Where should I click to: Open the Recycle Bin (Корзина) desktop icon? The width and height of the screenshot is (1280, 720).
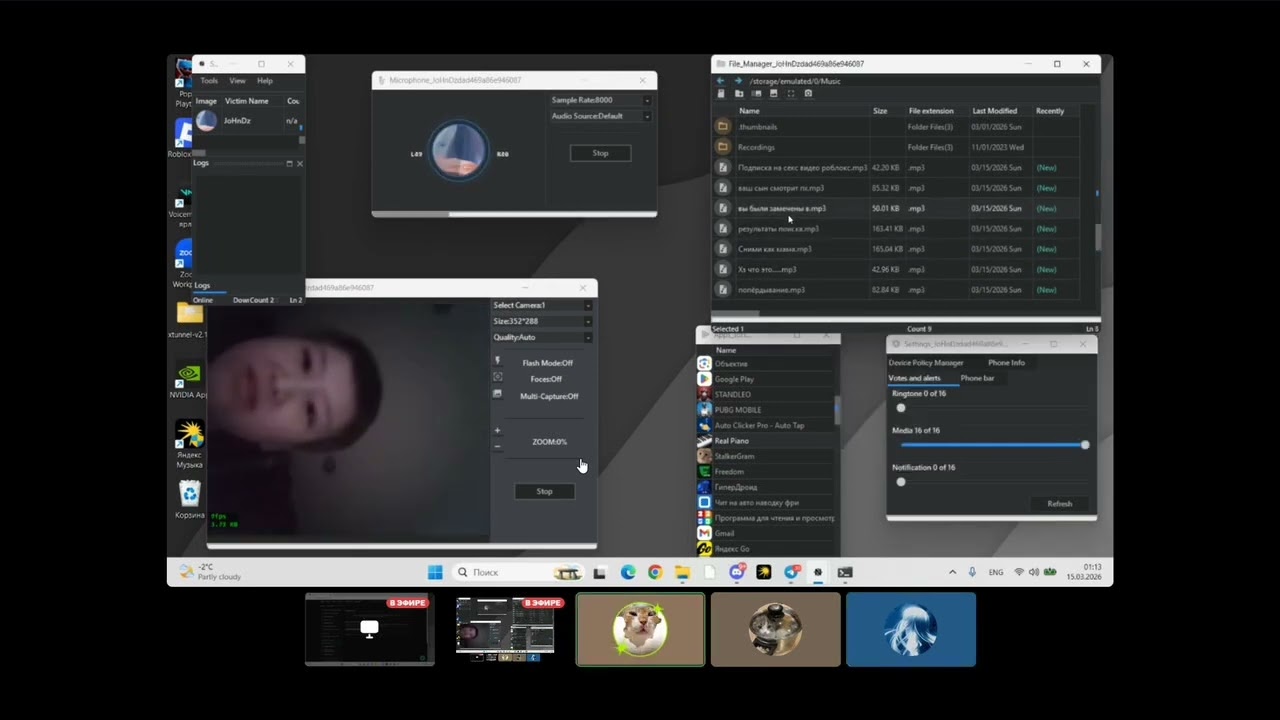pyautogui.click(x=189, y=499)
